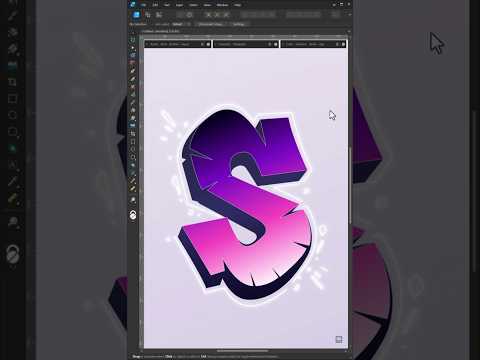This screenshot has width=480, height=360.
Task: Click the Document Setup button
Action: (x=211, y=24)
